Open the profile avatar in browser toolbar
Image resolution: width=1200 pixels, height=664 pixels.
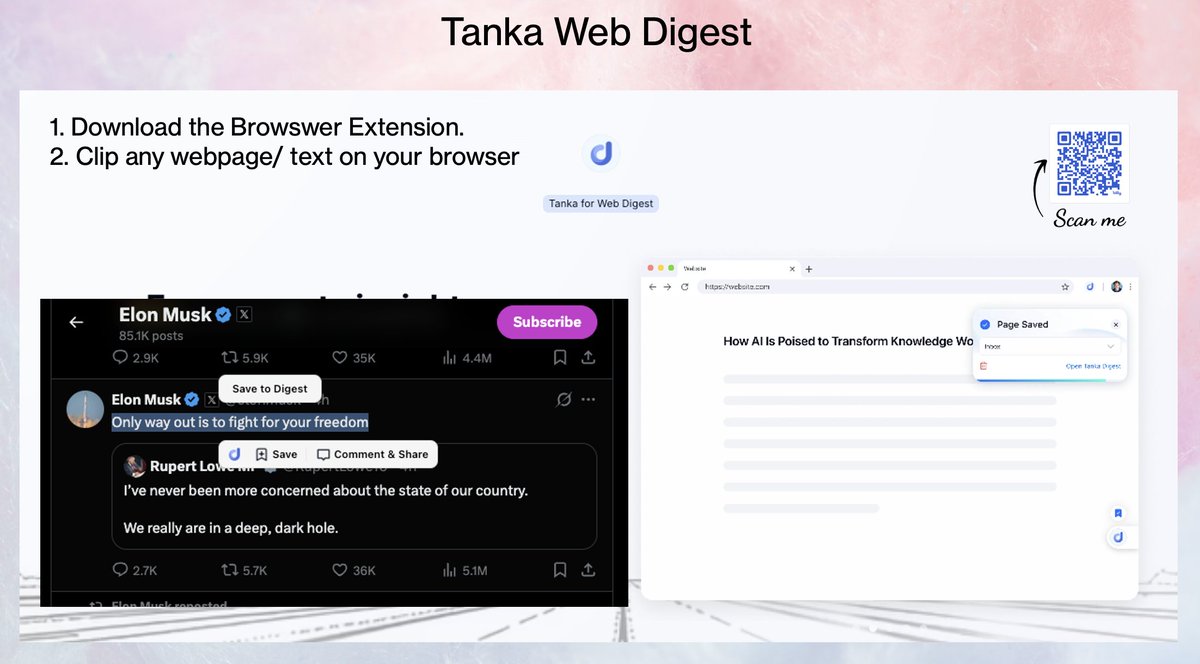coord(1117,287)
